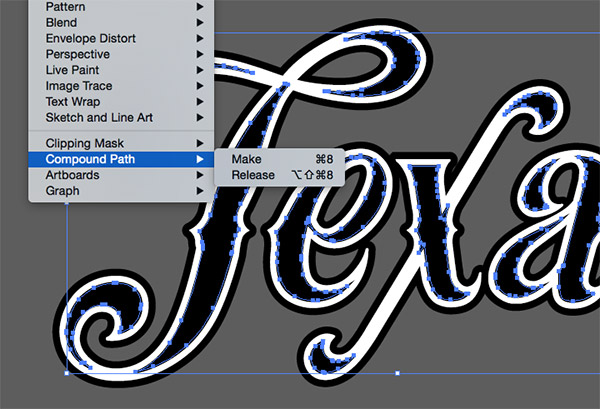Expand the Blend submenu arrow
The image size is (600, 409).
pos(201,23)
